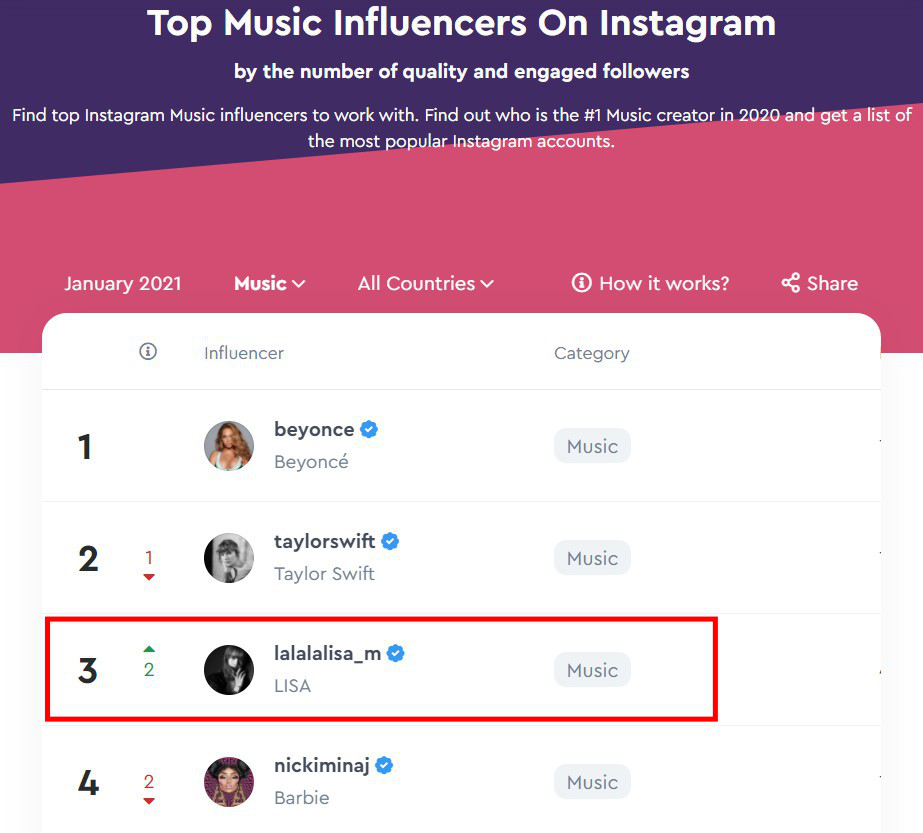Click the January 2021 date selector
This screenshot has height=833, width=923.
[123, 283]
